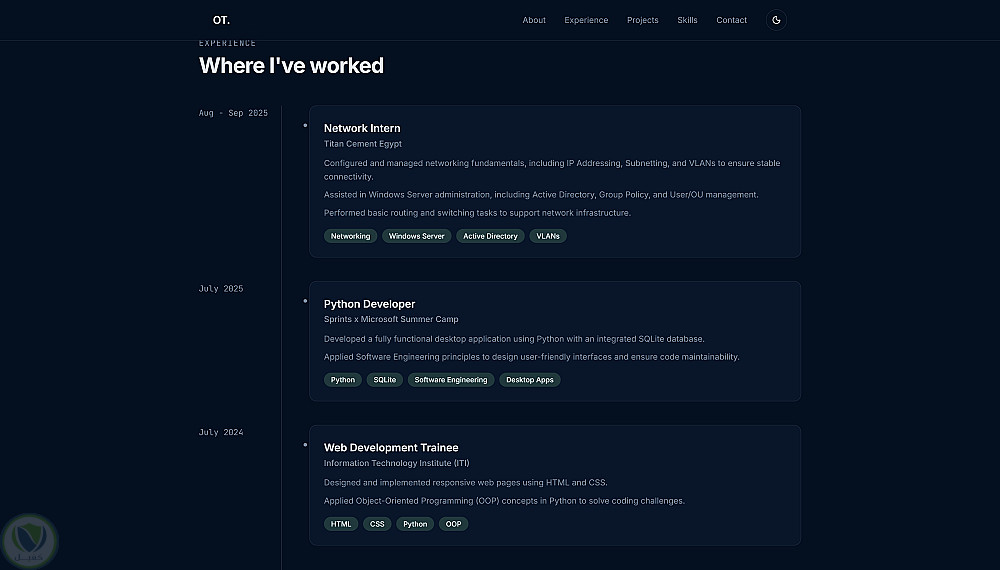This screenshot has width=1000, height=570.
Task: Click the Networking skill tag
Action: [350, 236]
